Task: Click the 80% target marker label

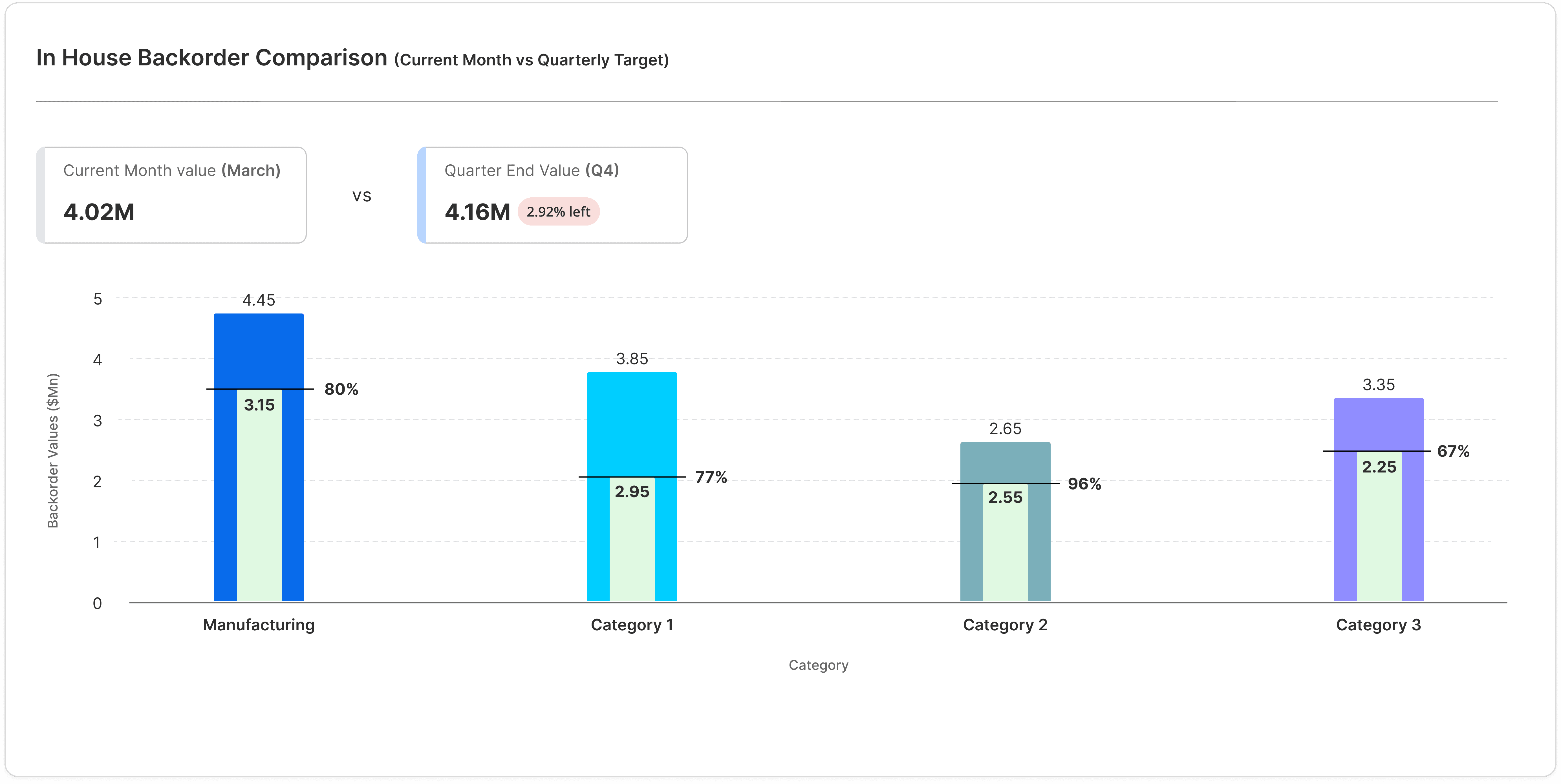Action: [x=341, y=389]
